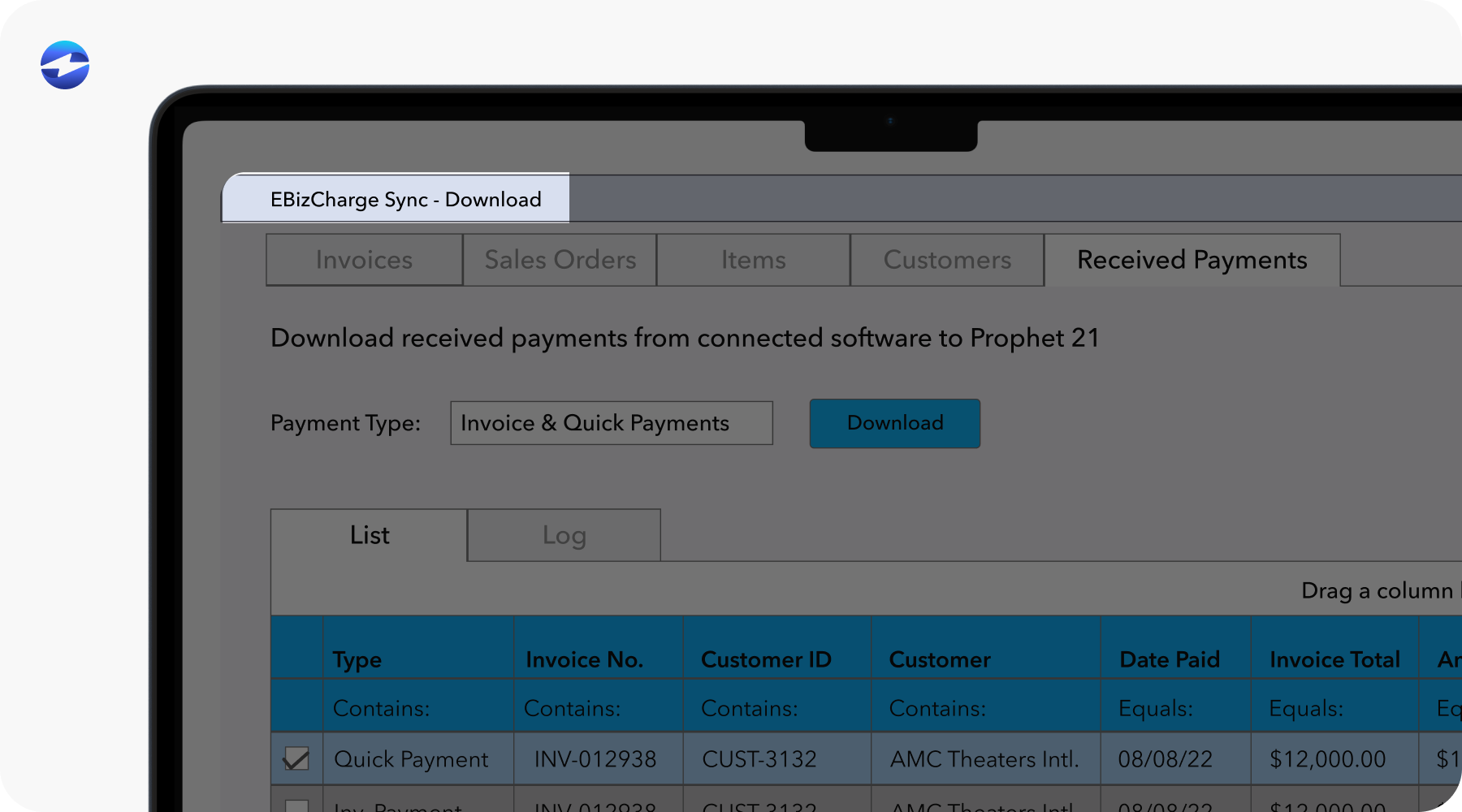Sort by the Customer ID column header
This screenshot has height=812, width=1462.
click(766, 659)
